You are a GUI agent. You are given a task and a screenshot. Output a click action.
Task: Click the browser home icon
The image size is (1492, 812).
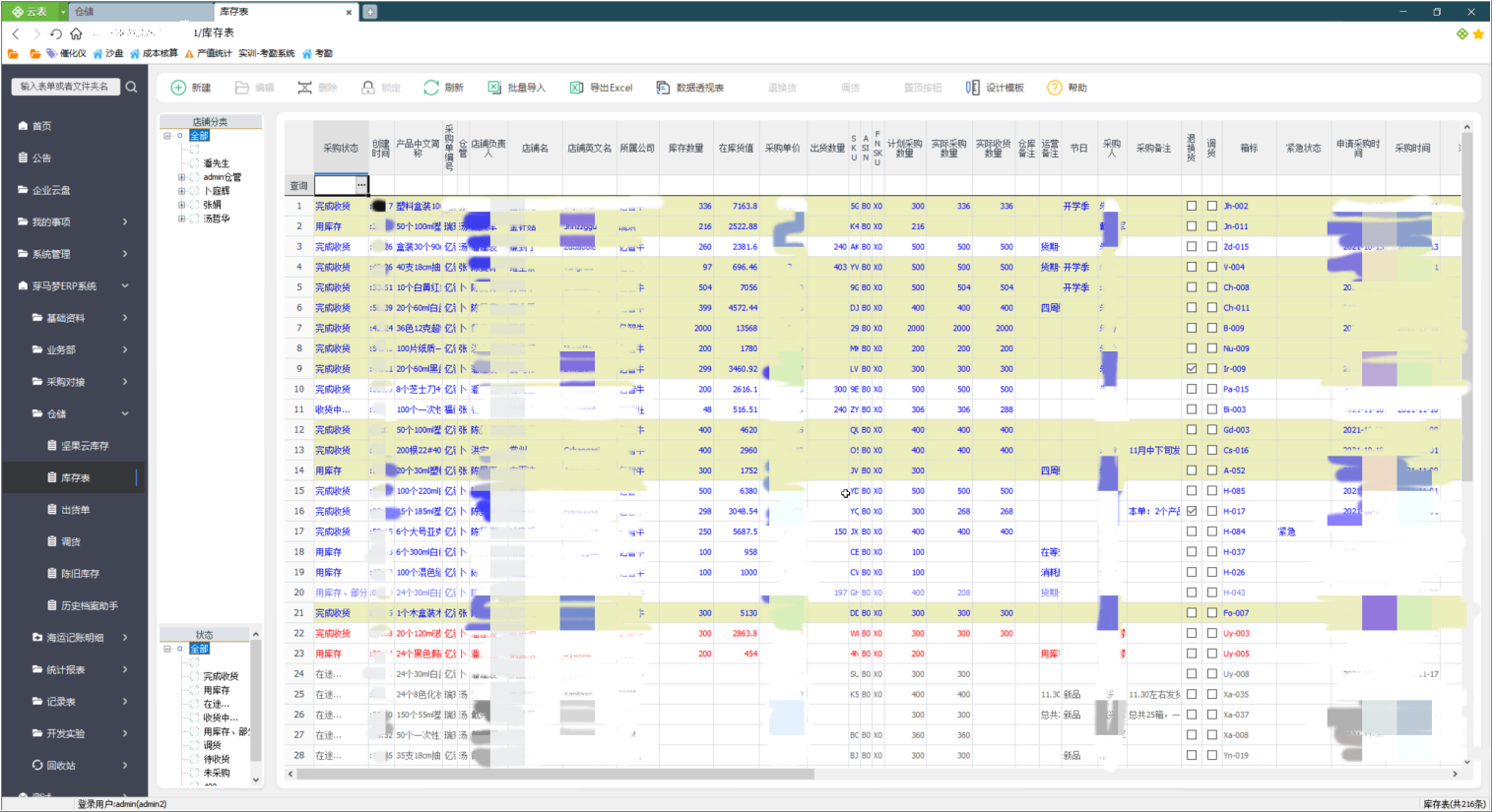click(76, 33)
